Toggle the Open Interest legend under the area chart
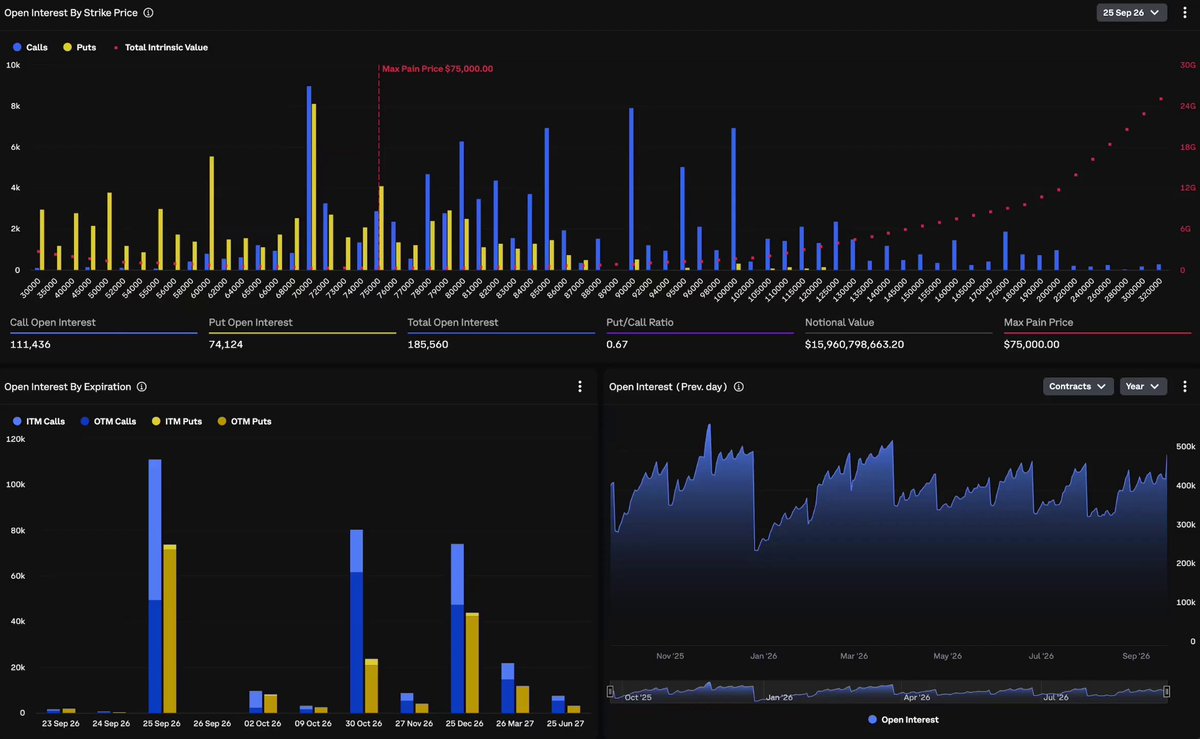The height and width of the screenshot is (739, 1200). tap(903, 719)
